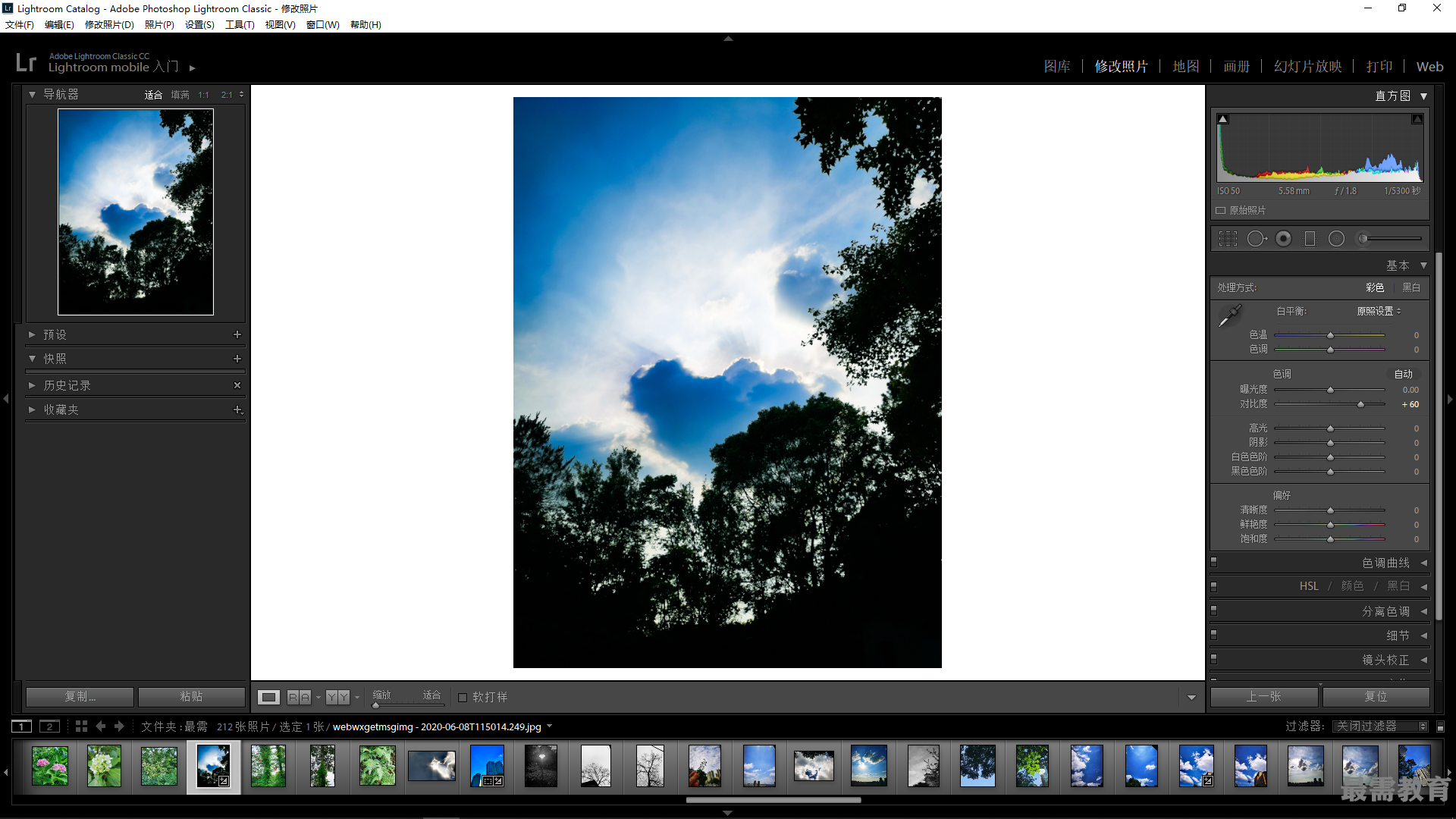Open second window display button 2

[49, 726]
